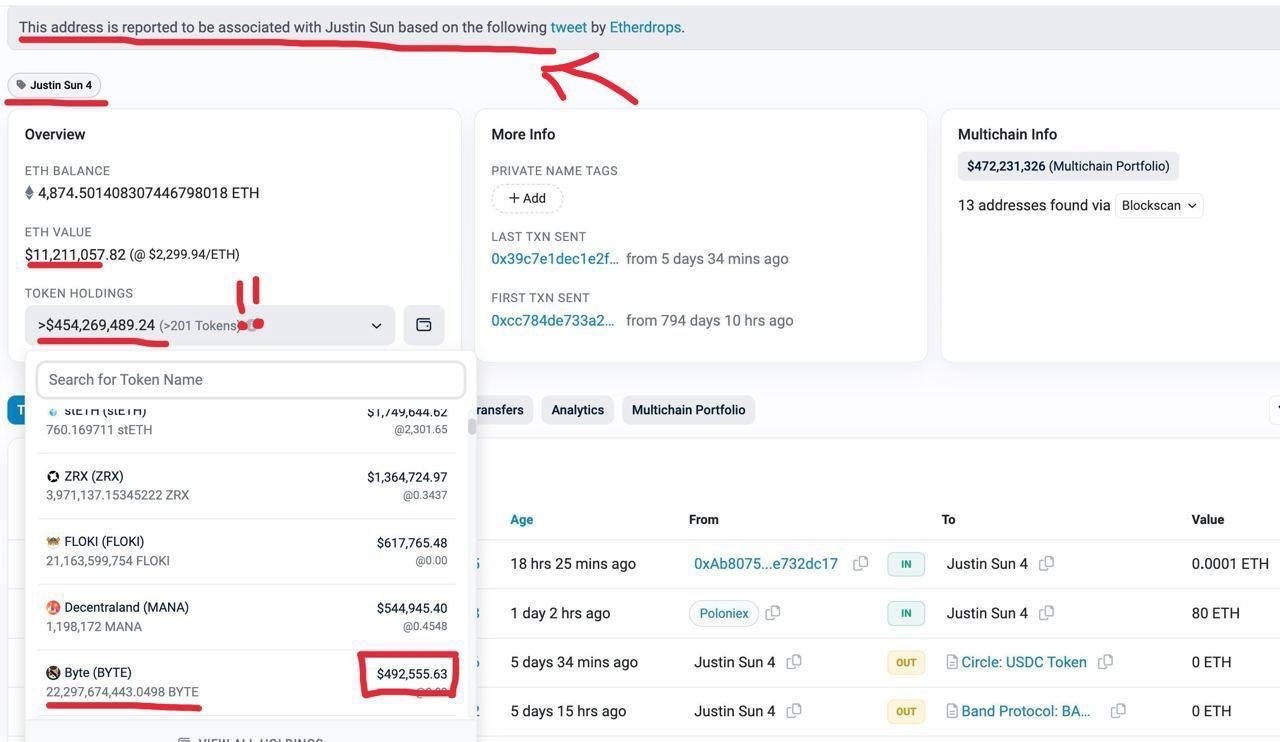
Task: Open first txn sent hash 0xcc784de733a2
Action: click(553, 321)
